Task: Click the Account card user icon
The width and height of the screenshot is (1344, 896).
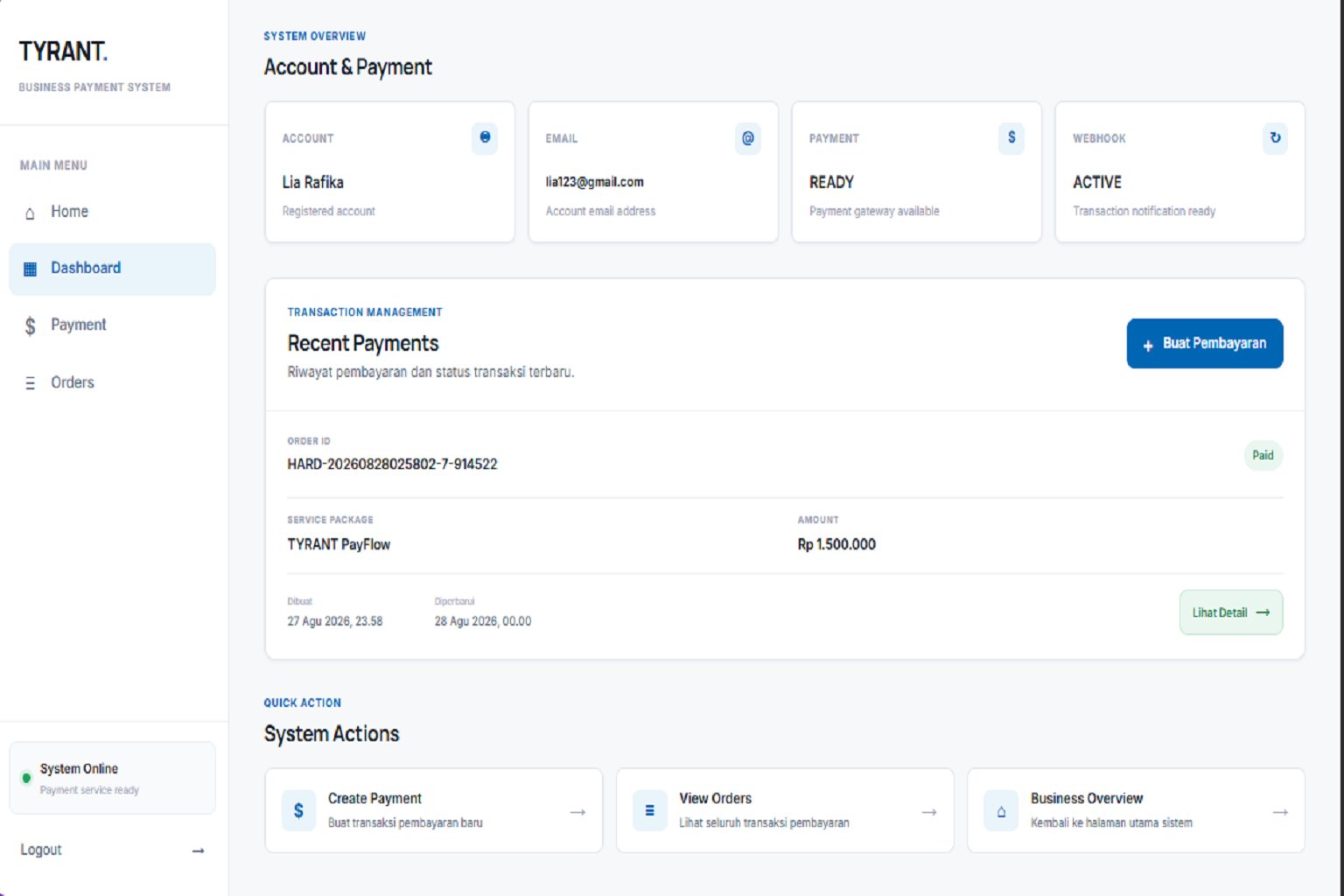Action: pos(485,138)
